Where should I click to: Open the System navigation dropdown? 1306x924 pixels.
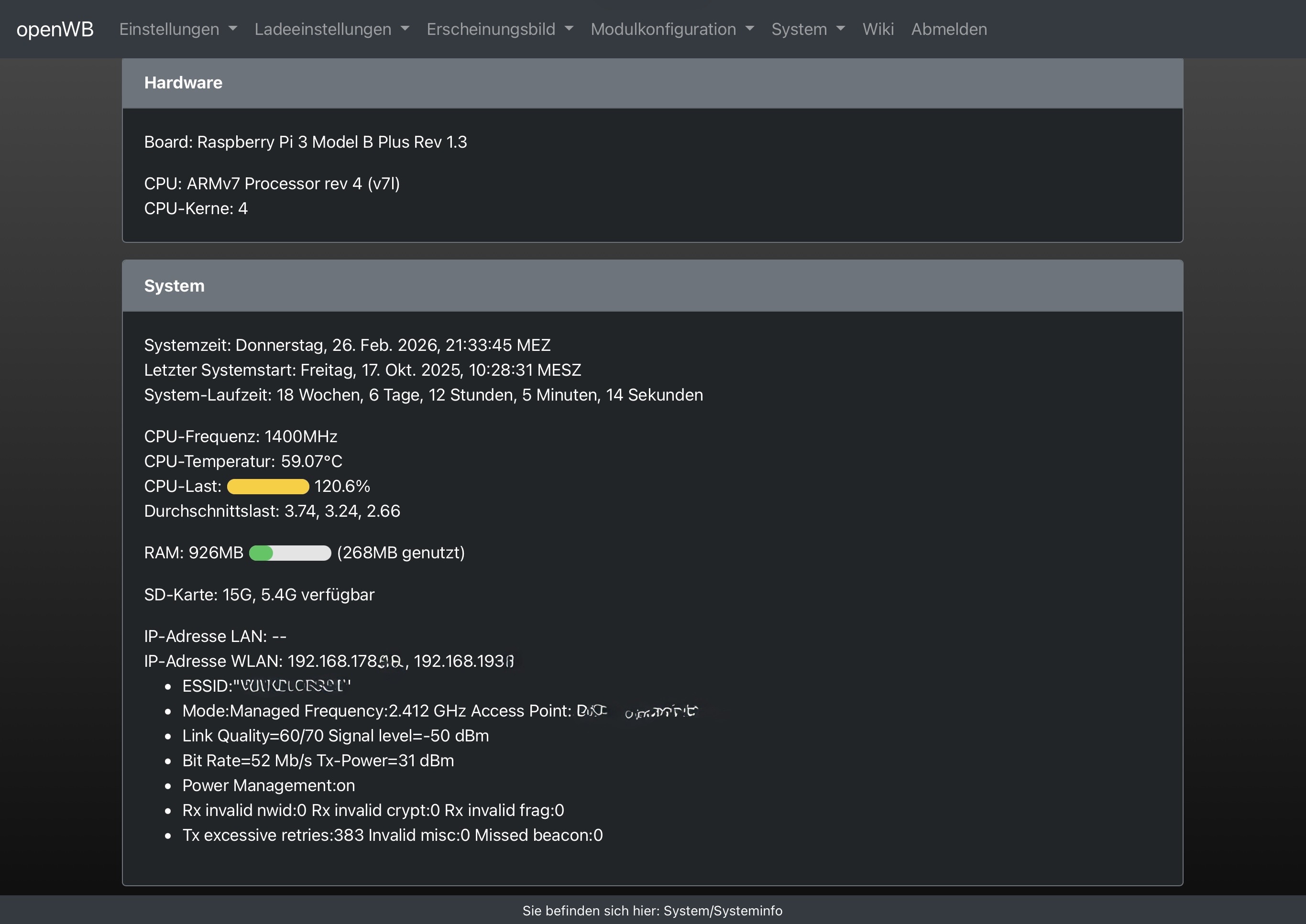pos(799,29)
